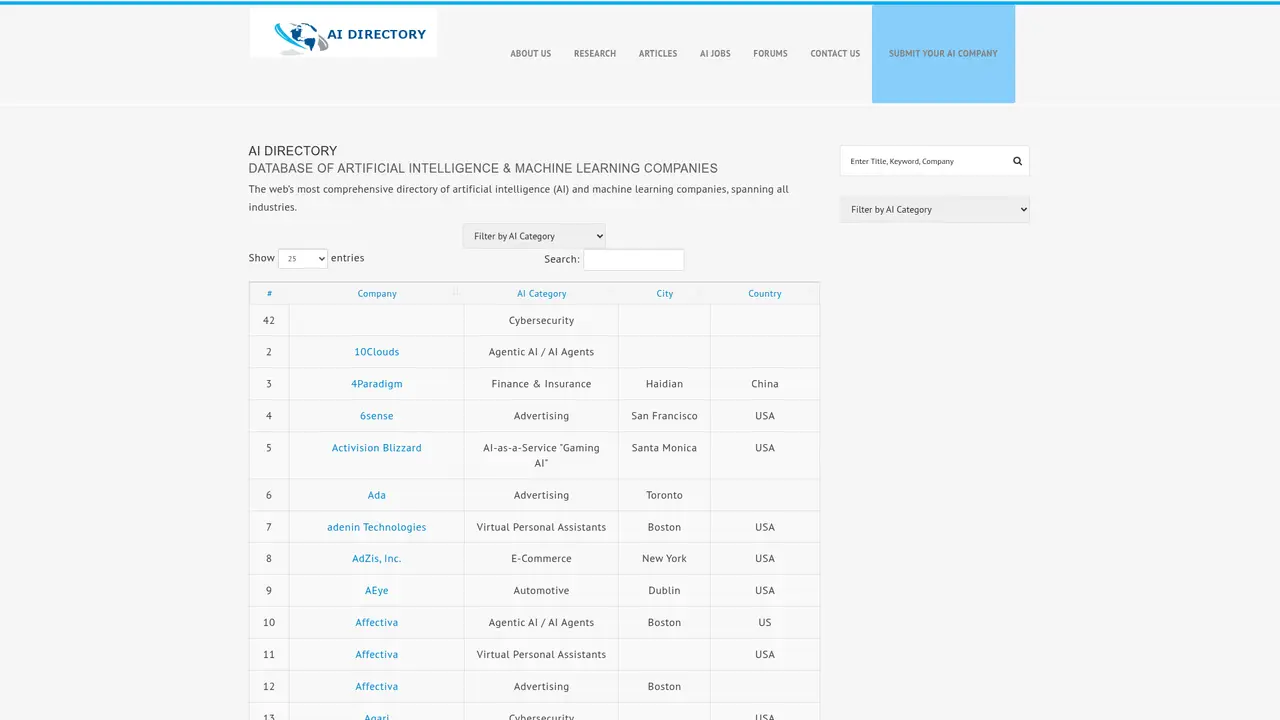The image size is (1280, 720).
Task: Visit the 6sense company page
Action: (x=377, y=416)
